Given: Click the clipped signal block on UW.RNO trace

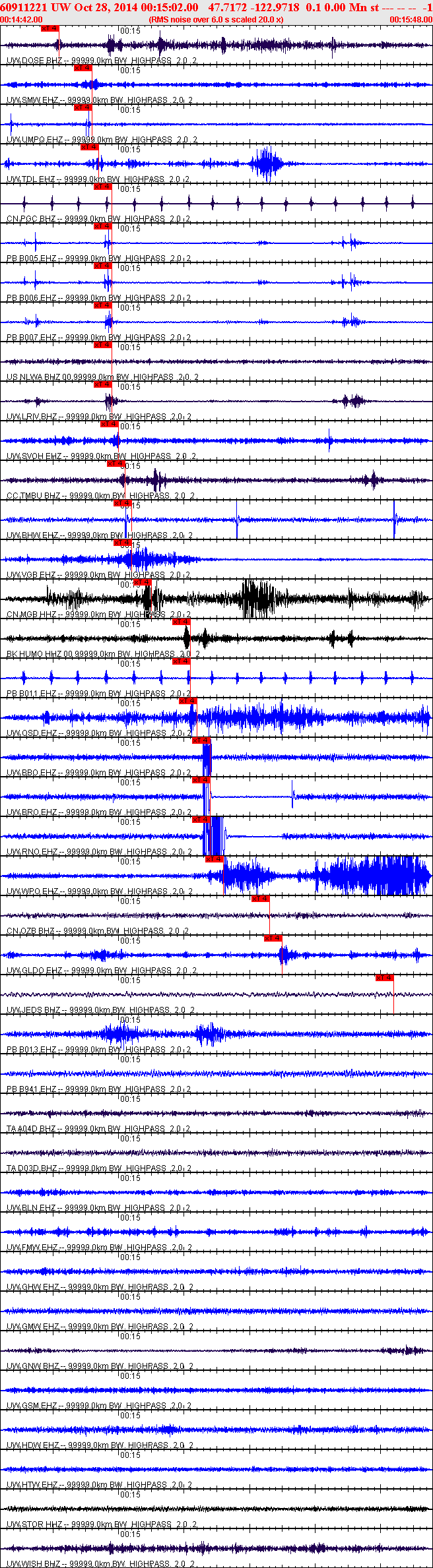Looking at the screenshot, I should (214, 836).
